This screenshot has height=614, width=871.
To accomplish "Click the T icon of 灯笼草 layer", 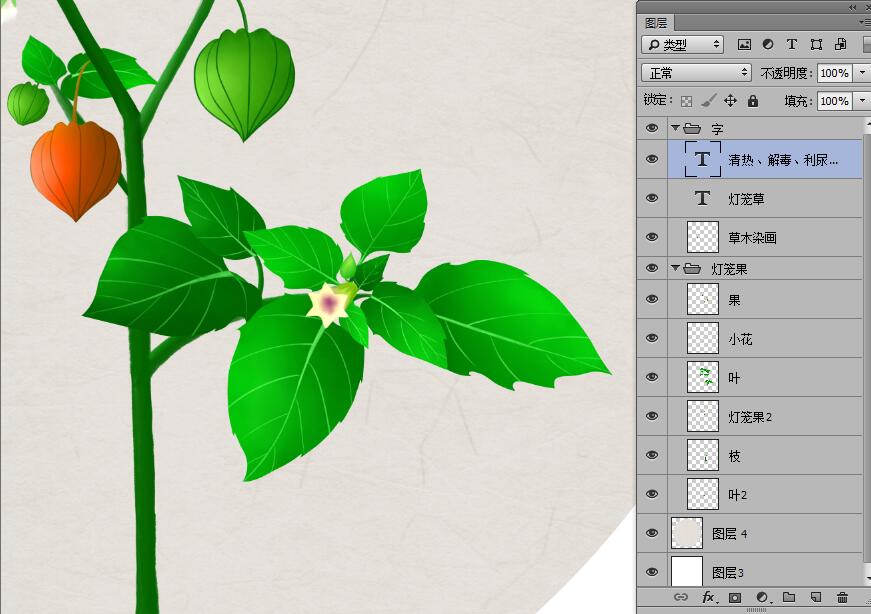I will click(x=703, y=198).
